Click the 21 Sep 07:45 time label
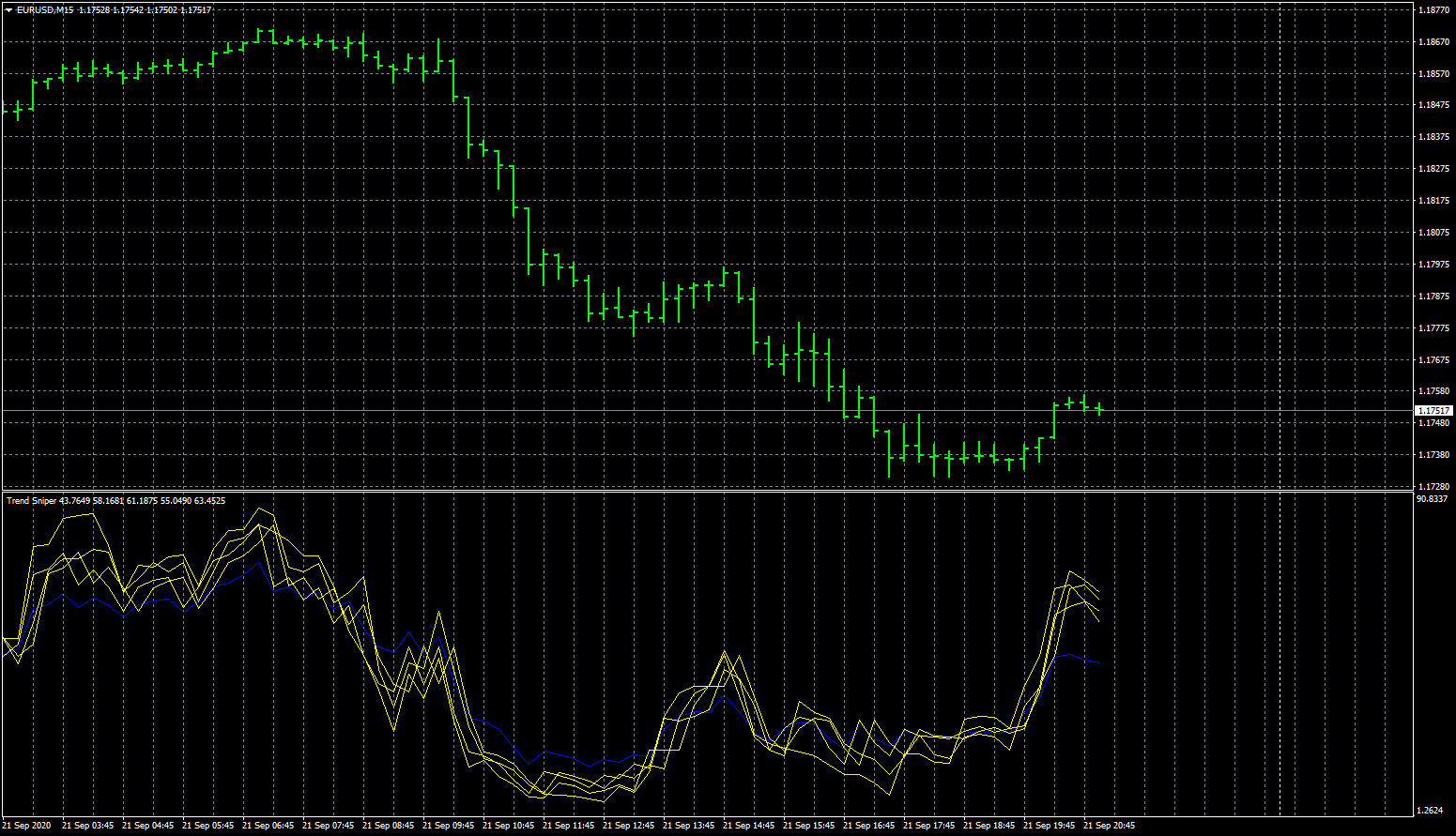1456x836 pixels. [x=328, y=826]
